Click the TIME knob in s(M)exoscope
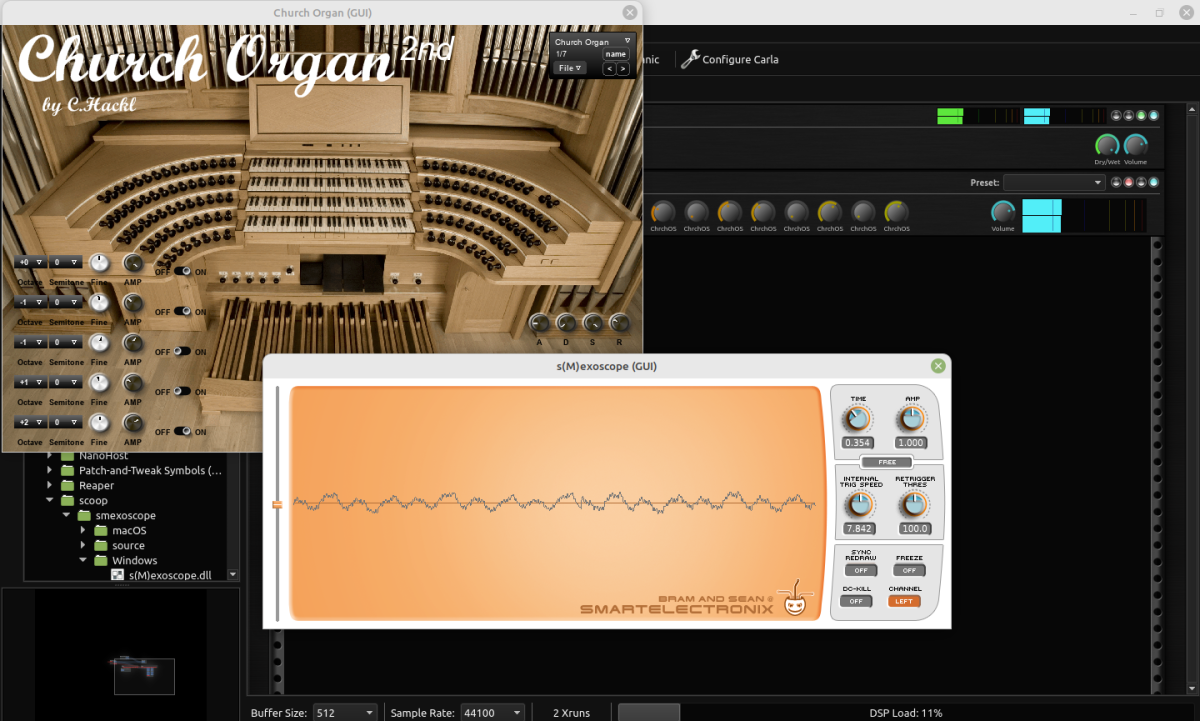Viewport: 1200px width, 721px height. [858, 419]
